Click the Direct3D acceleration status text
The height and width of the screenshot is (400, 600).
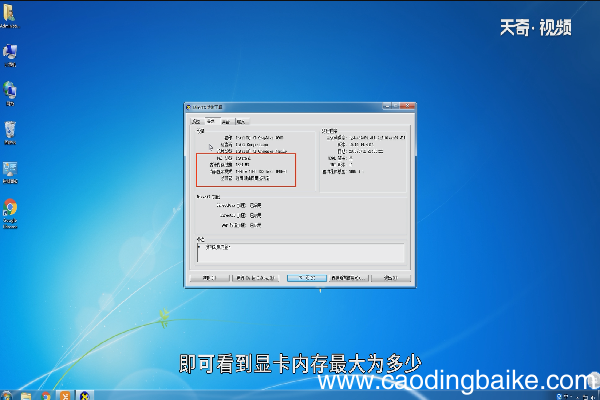pyautogui.click(x=256, y=216)
